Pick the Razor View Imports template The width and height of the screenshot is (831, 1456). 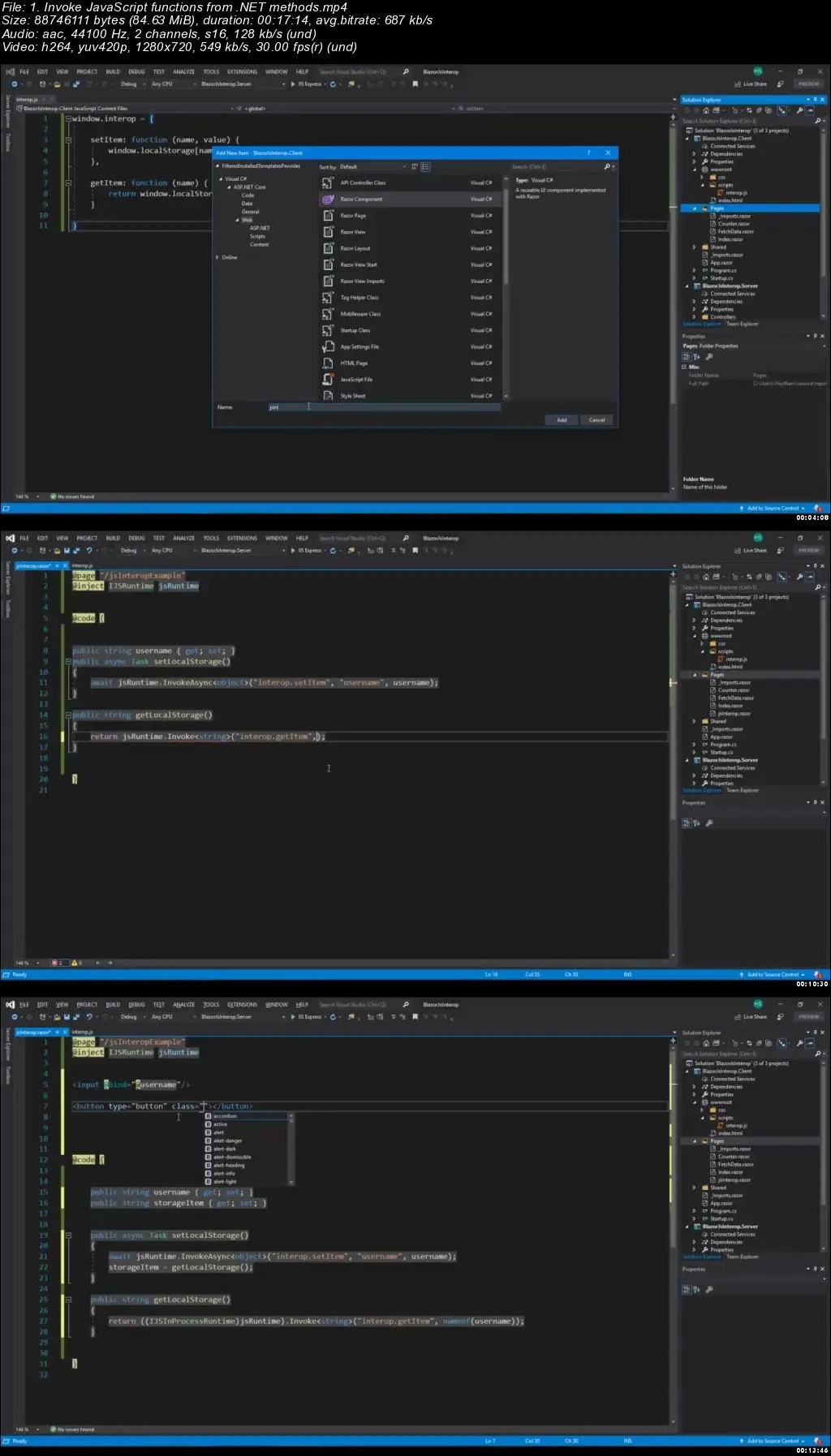[x=411, y=281]
